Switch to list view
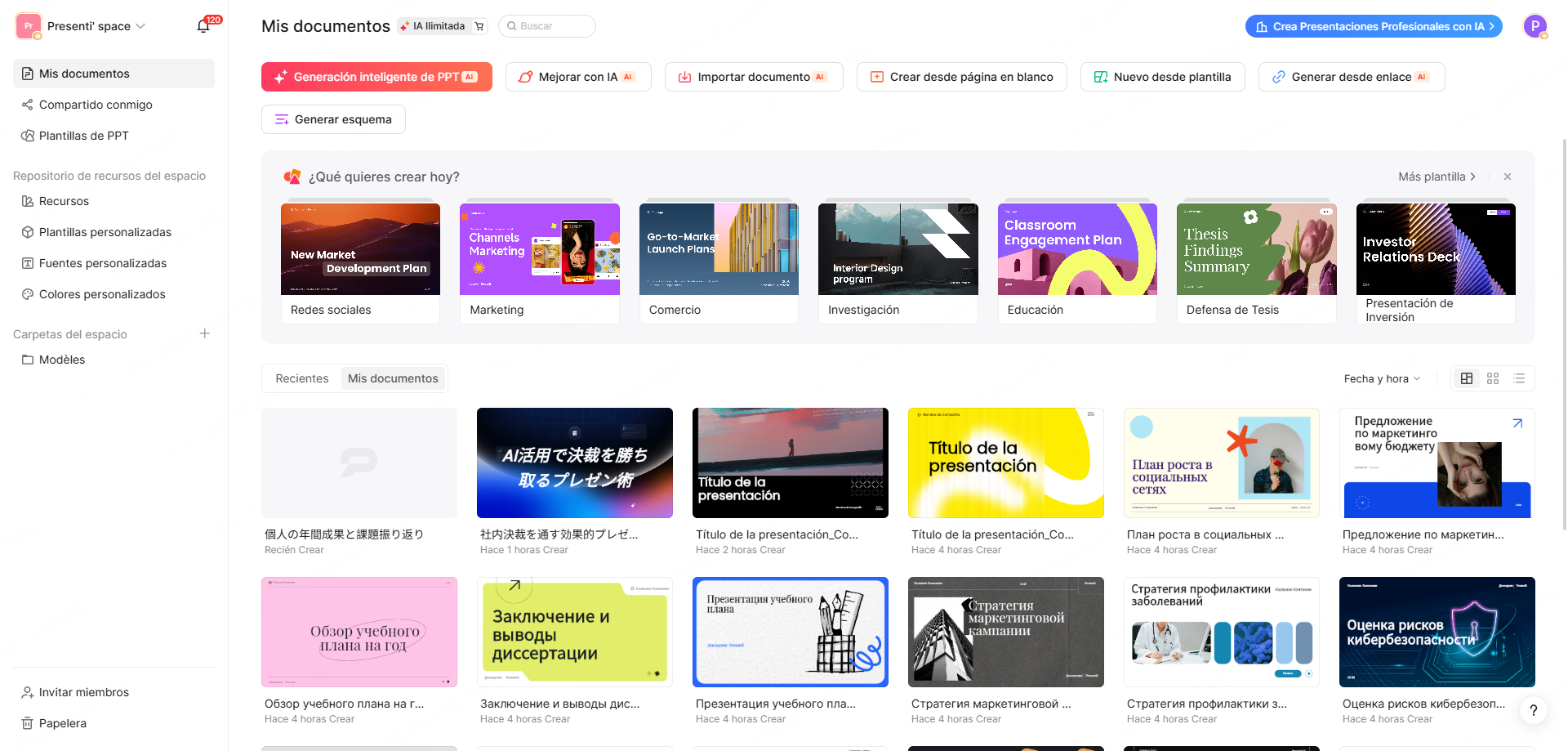This screenshot has height=751, width=1568. [1519, 378]
